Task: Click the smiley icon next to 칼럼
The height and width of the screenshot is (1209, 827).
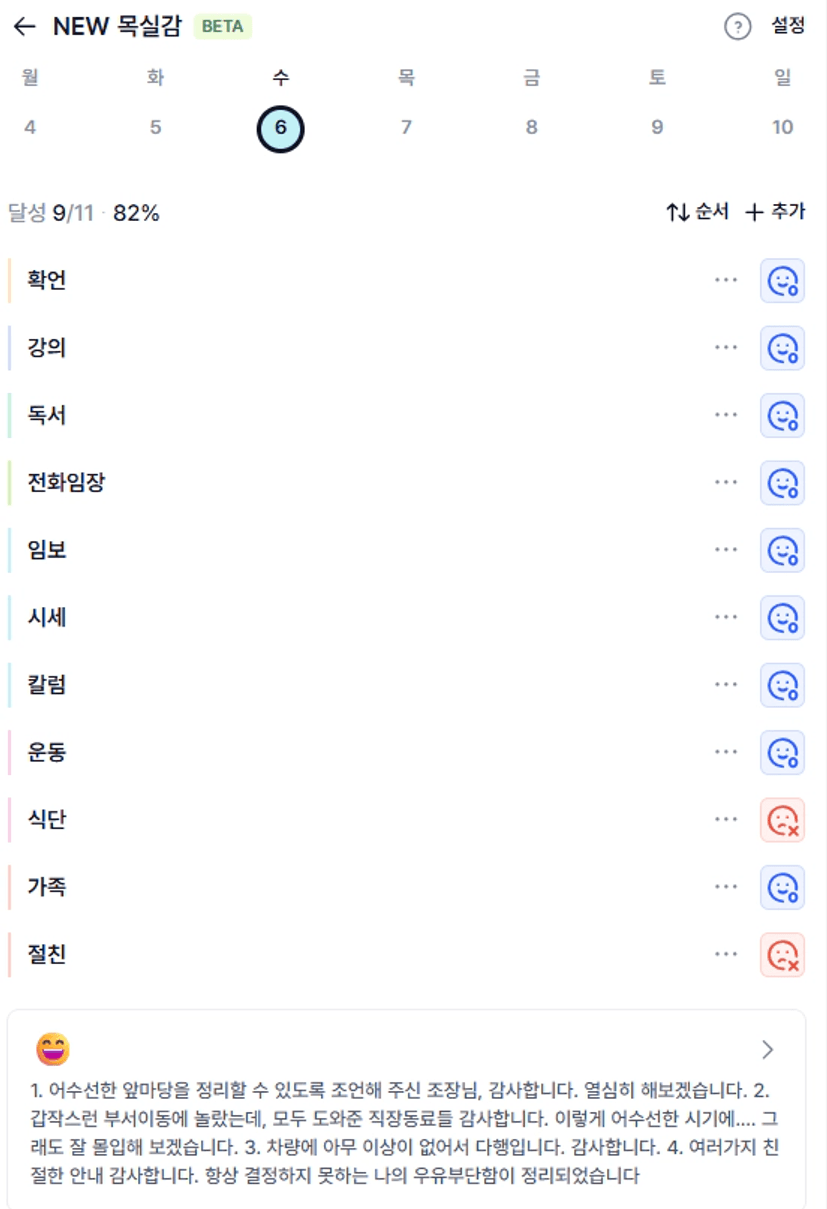Action: [782, 685]
